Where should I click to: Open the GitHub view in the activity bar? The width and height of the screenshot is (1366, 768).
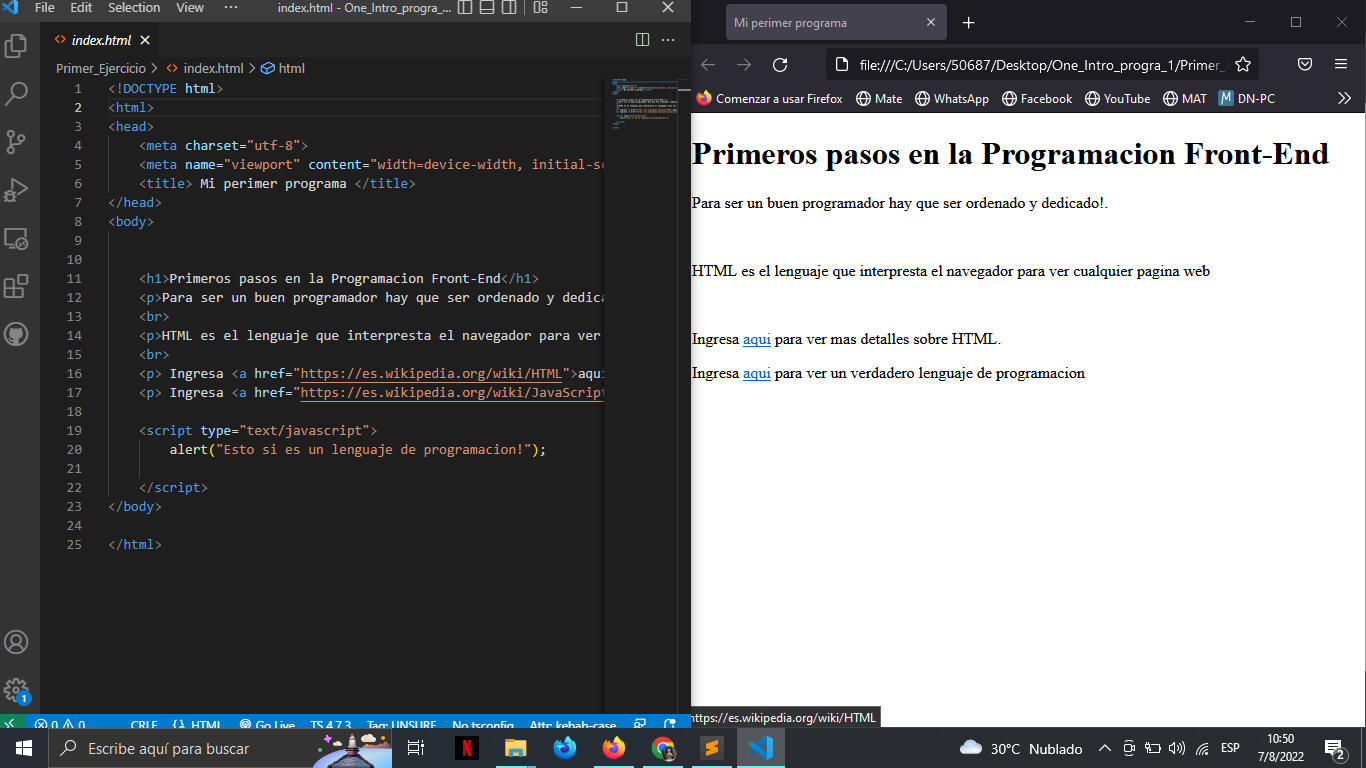coord(16,334)
